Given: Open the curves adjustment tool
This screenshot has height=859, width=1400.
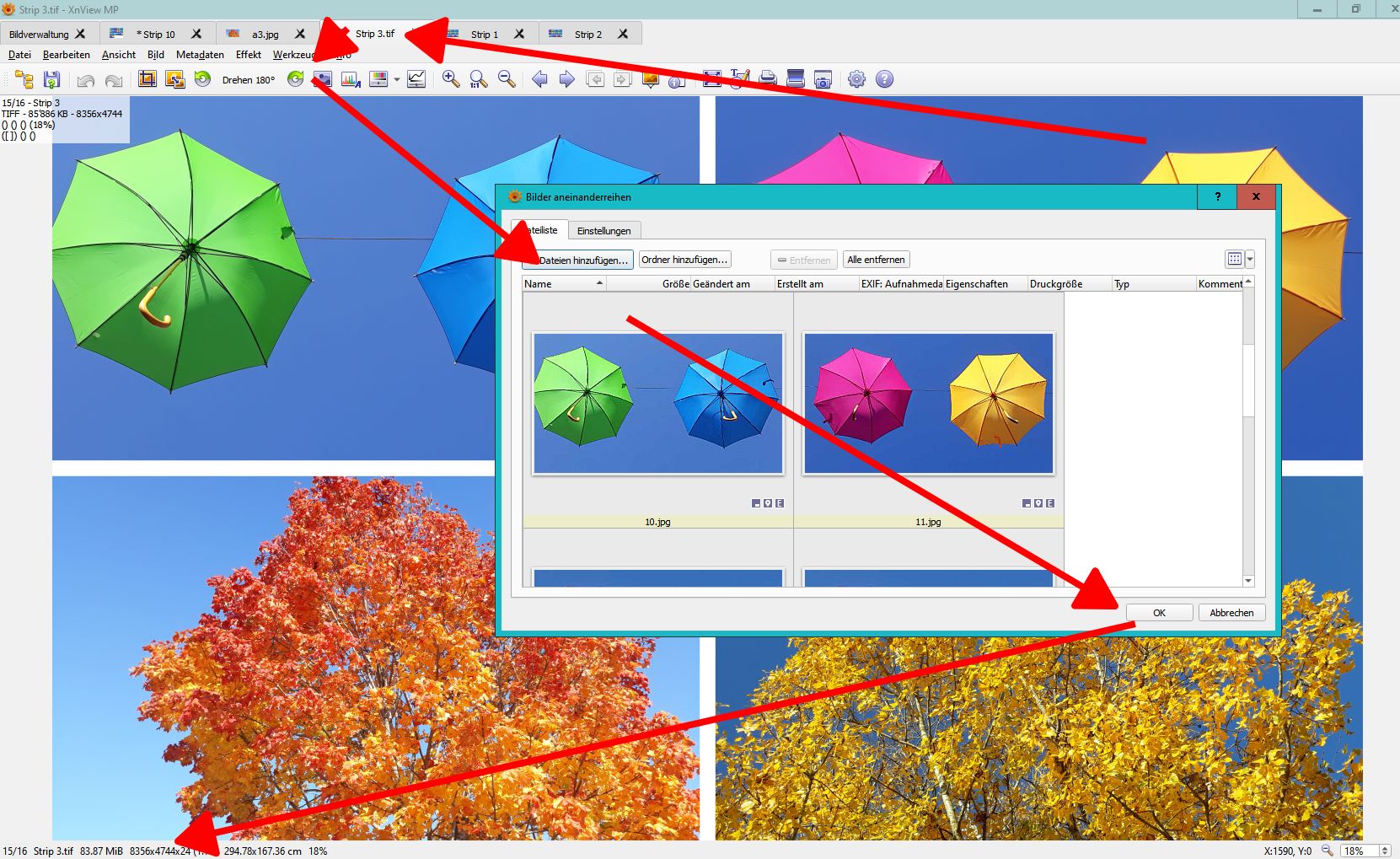Looking at the screenshot, I should point(416,79).
